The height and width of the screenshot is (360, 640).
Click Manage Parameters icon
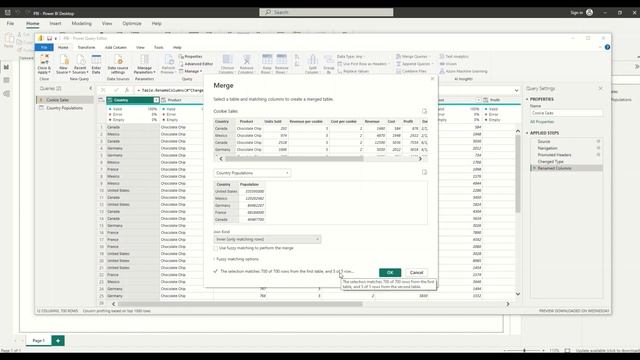[144, 60]
